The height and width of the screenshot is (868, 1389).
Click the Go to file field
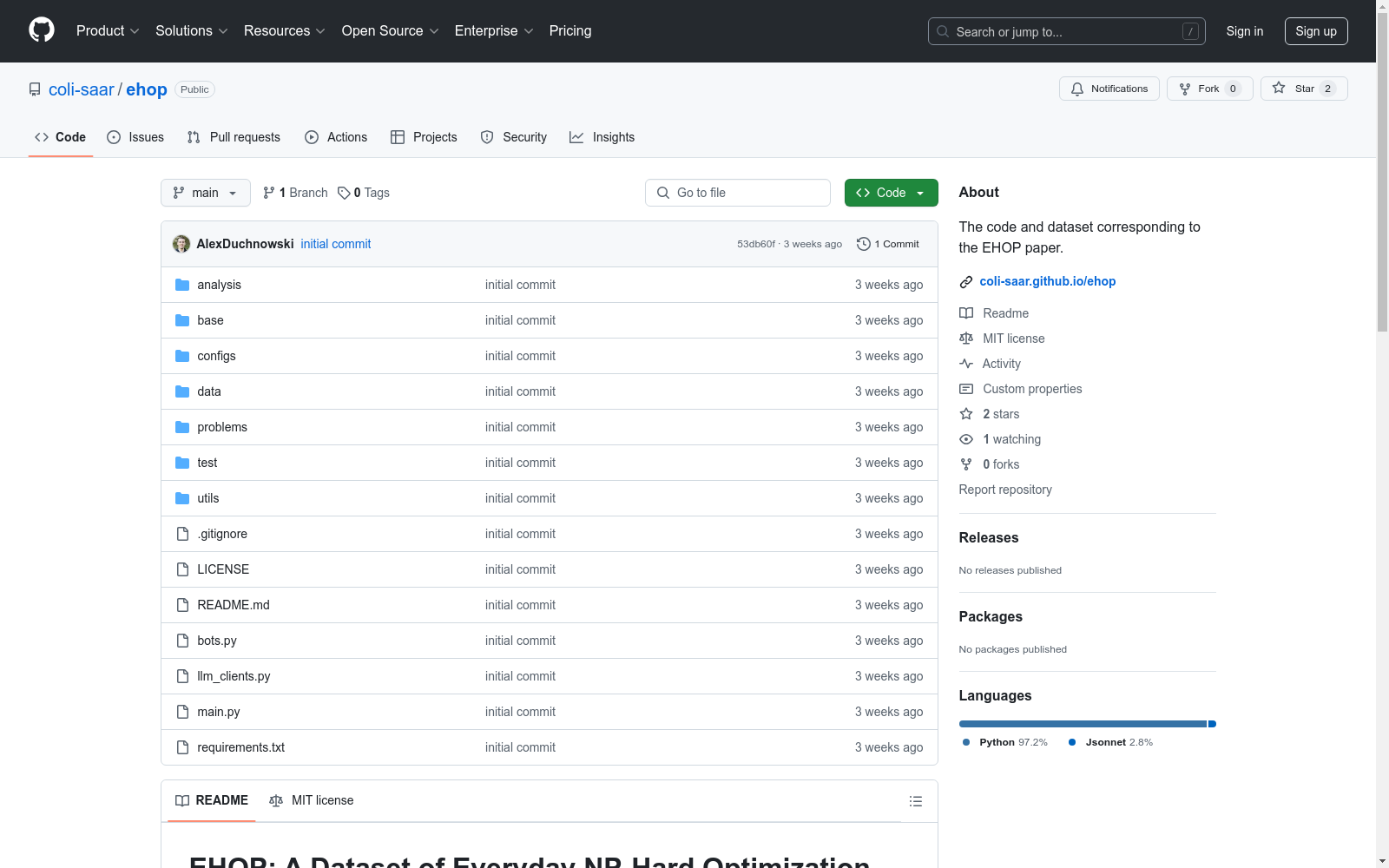(738, 193)
